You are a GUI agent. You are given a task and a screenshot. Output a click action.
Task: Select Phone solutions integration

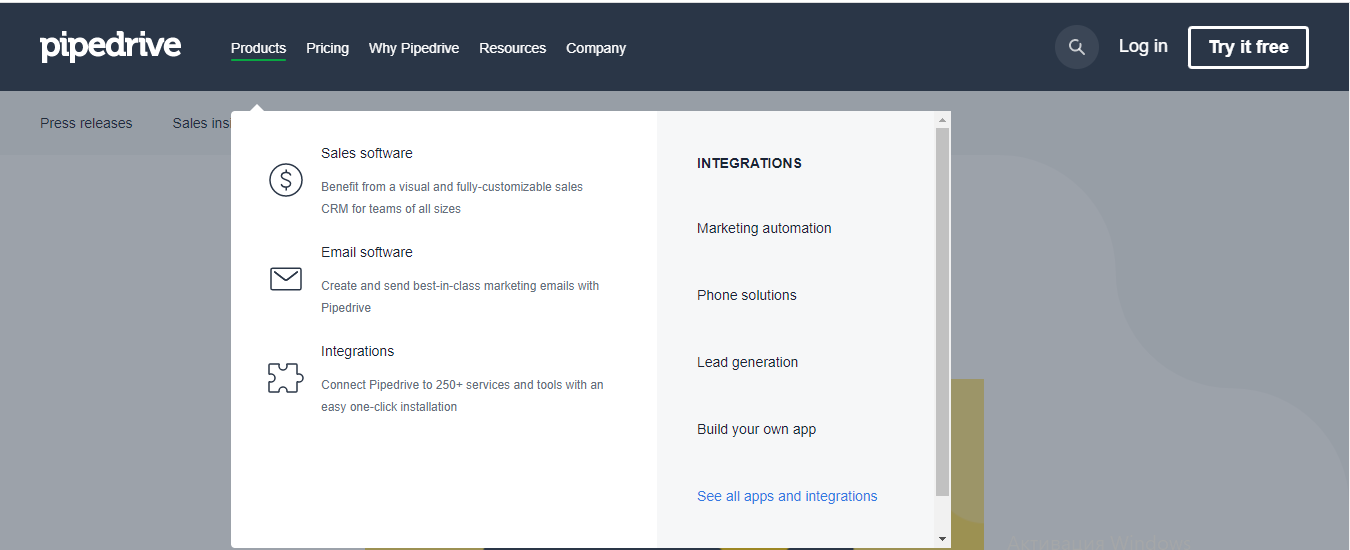(x=747, y=295)
